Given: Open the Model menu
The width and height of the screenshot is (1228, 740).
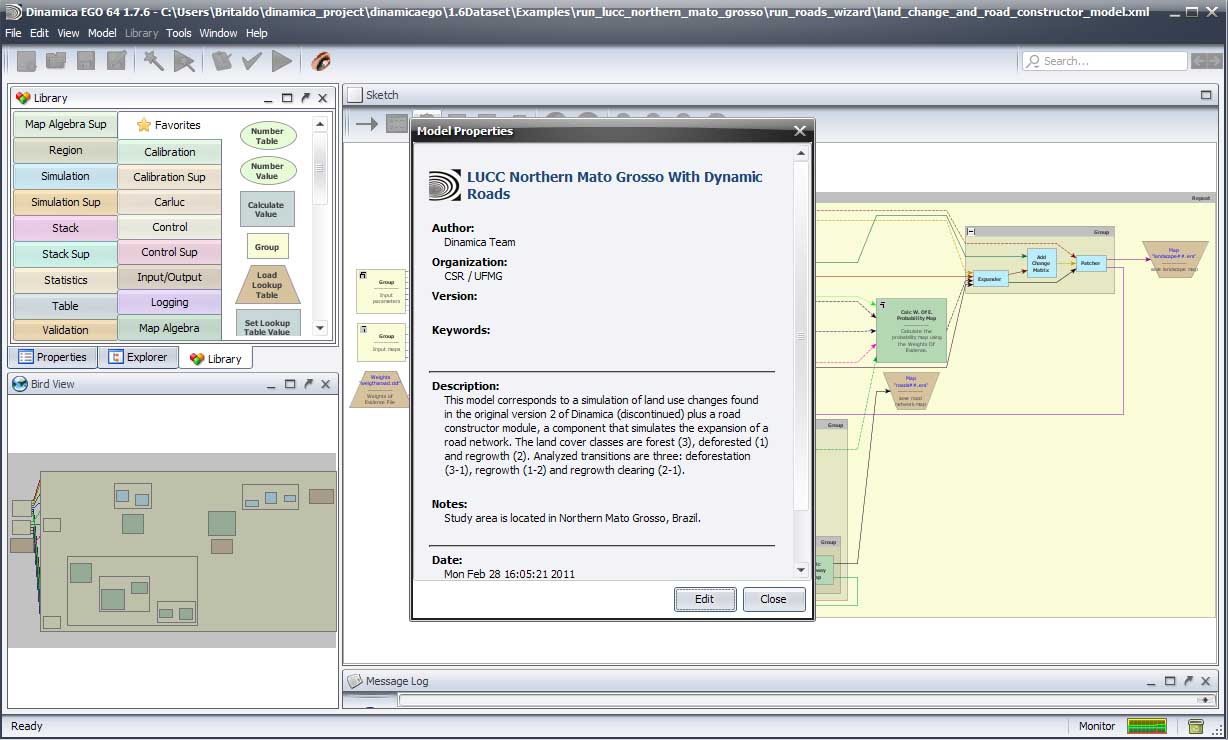Looking at the screenshot, I should pos(102,33).
